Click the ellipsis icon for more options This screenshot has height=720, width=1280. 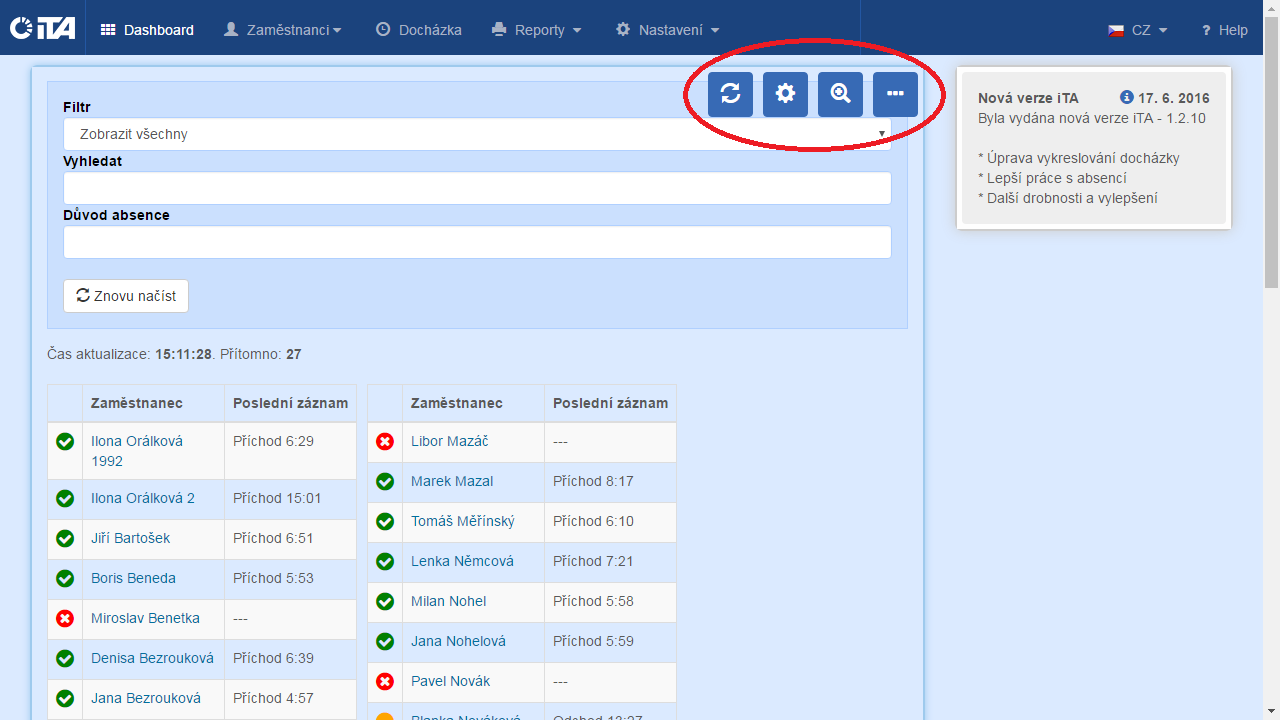[895, 94]
